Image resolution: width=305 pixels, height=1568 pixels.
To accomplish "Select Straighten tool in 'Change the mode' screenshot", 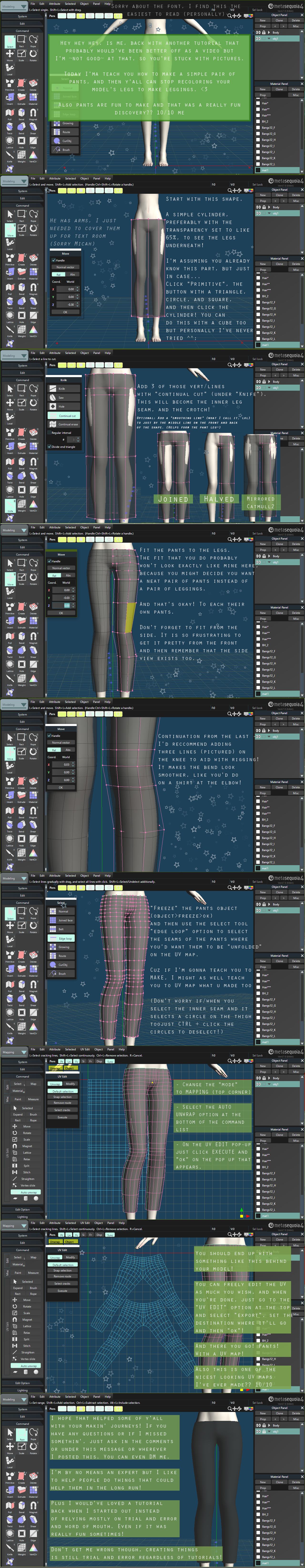I will (x=25, y=1179).
